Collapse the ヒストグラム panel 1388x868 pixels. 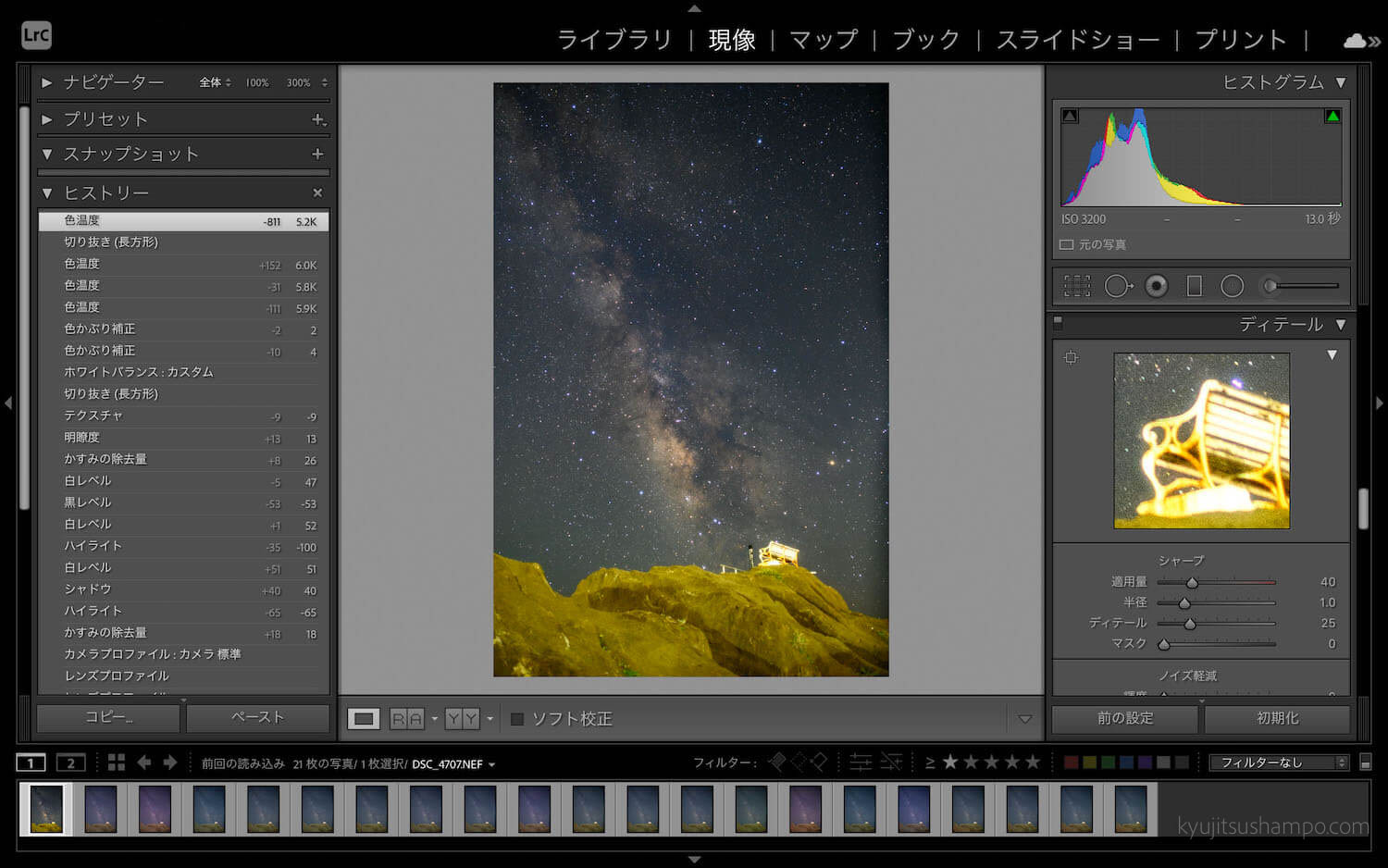point(1341,82)
